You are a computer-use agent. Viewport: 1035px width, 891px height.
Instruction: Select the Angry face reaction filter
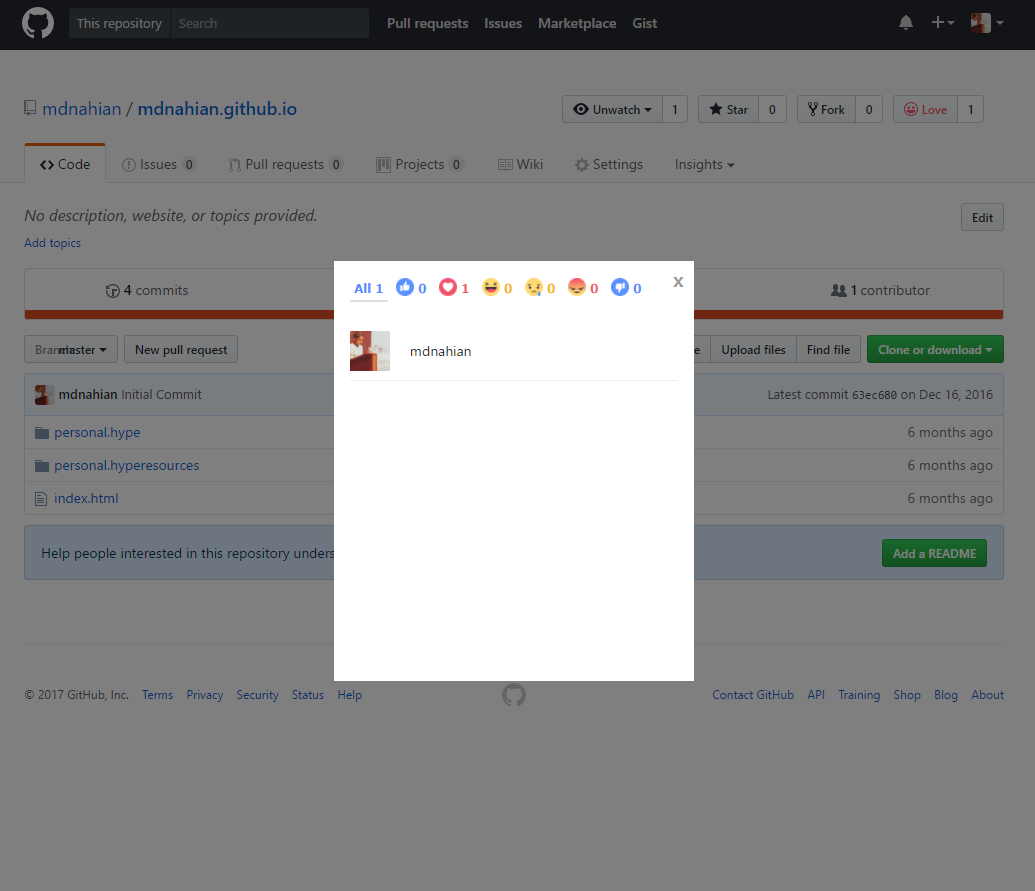[583, 288]
